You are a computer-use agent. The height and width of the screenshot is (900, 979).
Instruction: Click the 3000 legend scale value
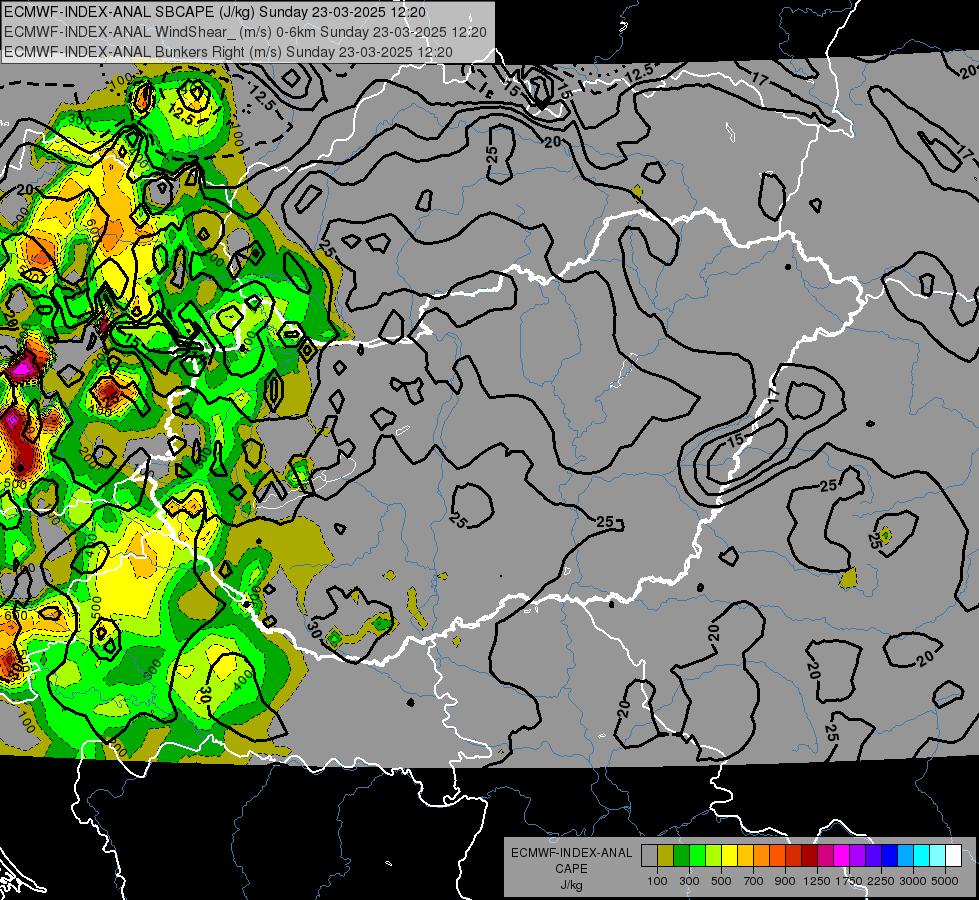pos(913,881)
